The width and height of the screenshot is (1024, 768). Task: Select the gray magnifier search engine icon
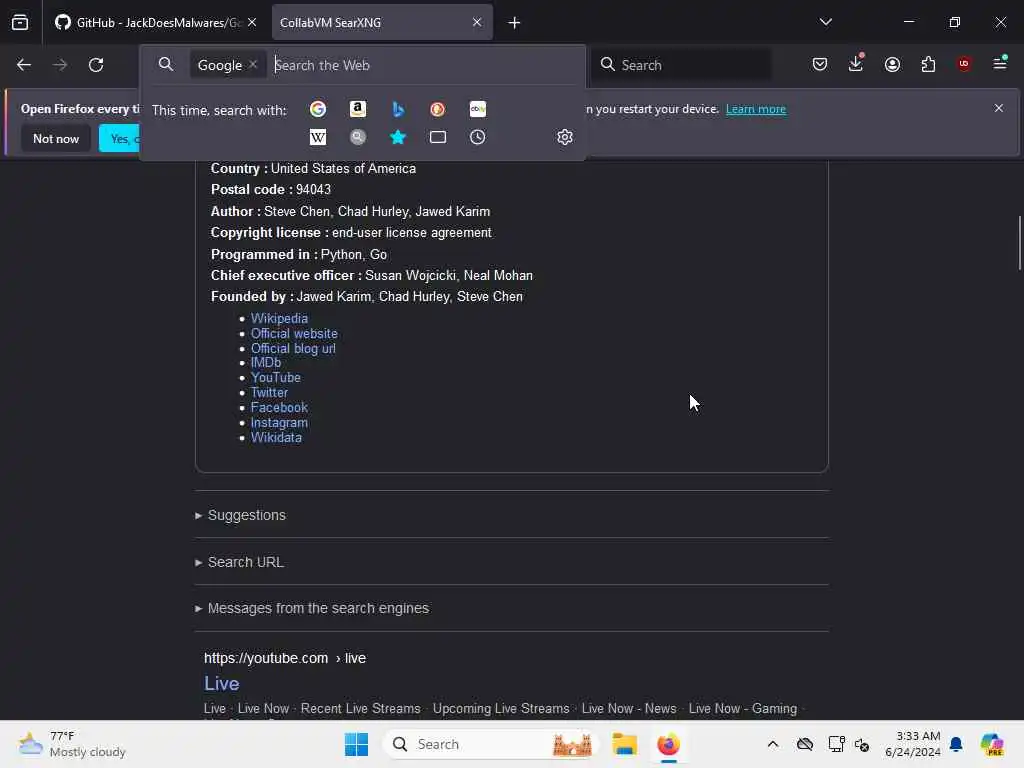coord(358,137)
